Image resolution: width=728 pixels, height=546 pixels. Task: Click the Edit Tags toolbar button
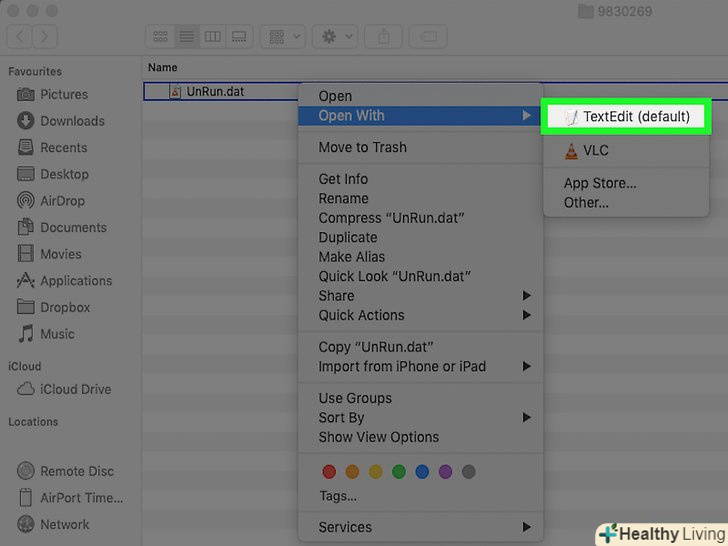428,36
